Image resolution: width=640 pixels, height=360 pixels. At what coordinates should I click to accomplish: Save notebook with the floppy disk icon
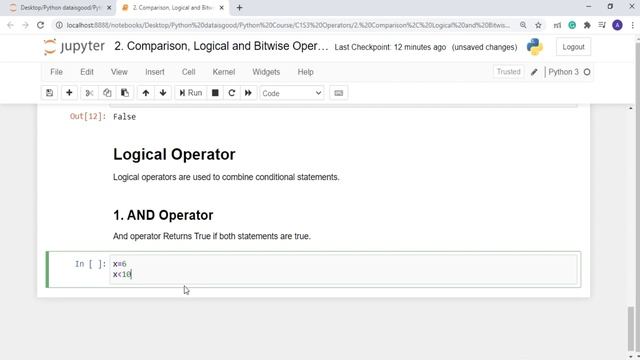point(49,93)
